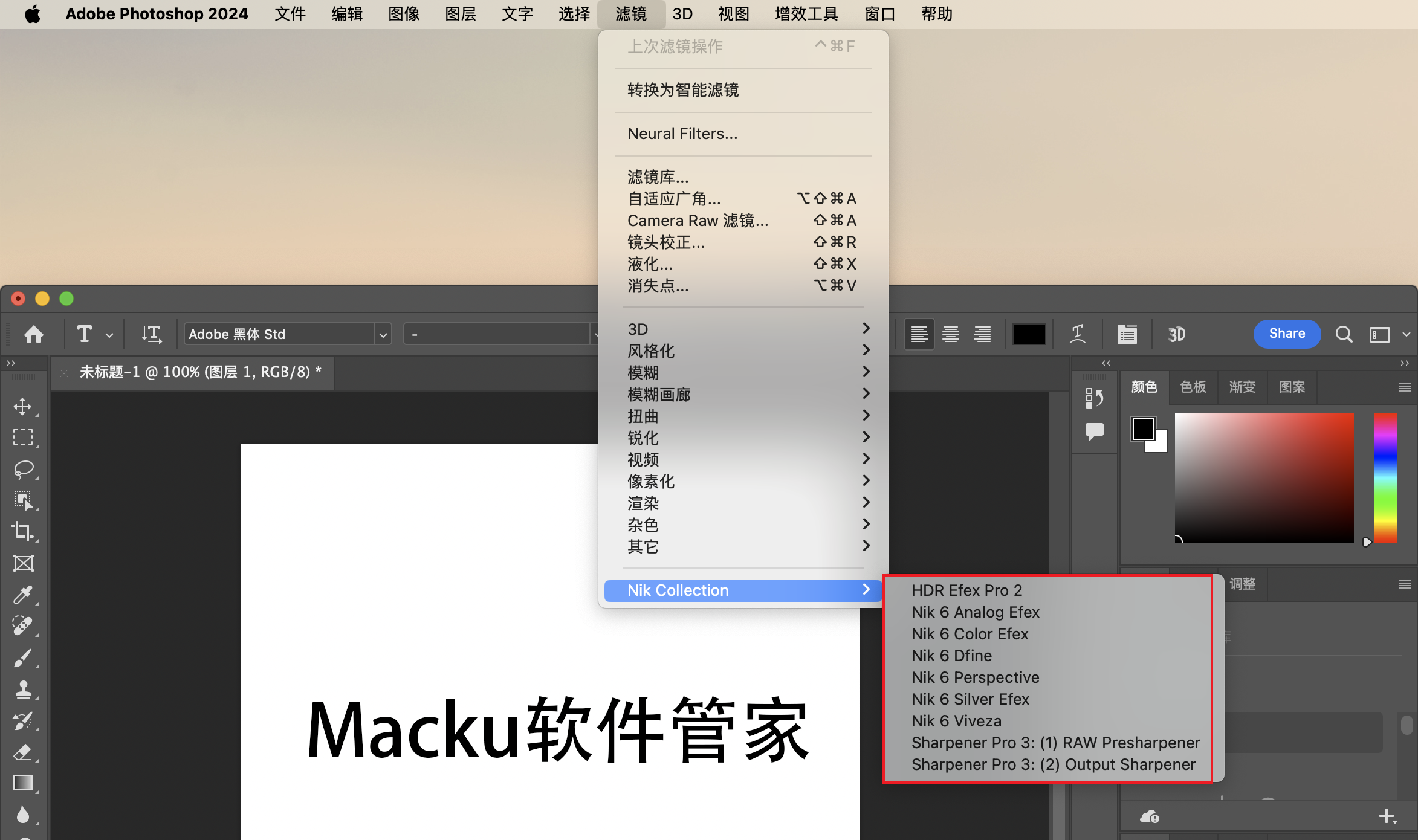Select the Clone Stamp tool

tap(23, 689)
